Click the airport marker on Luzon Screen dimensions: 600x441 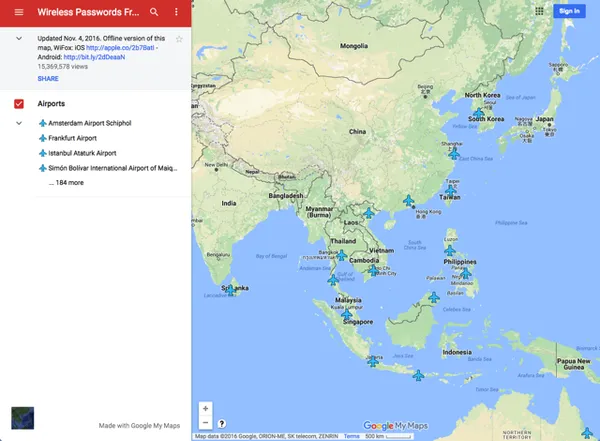tap(450, 251)
